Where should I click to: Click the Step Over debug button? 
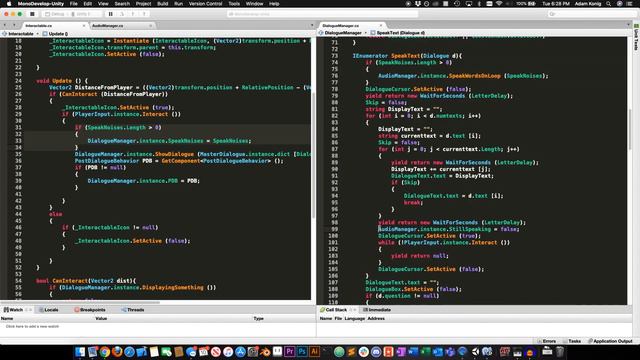(x=122, y=14)
